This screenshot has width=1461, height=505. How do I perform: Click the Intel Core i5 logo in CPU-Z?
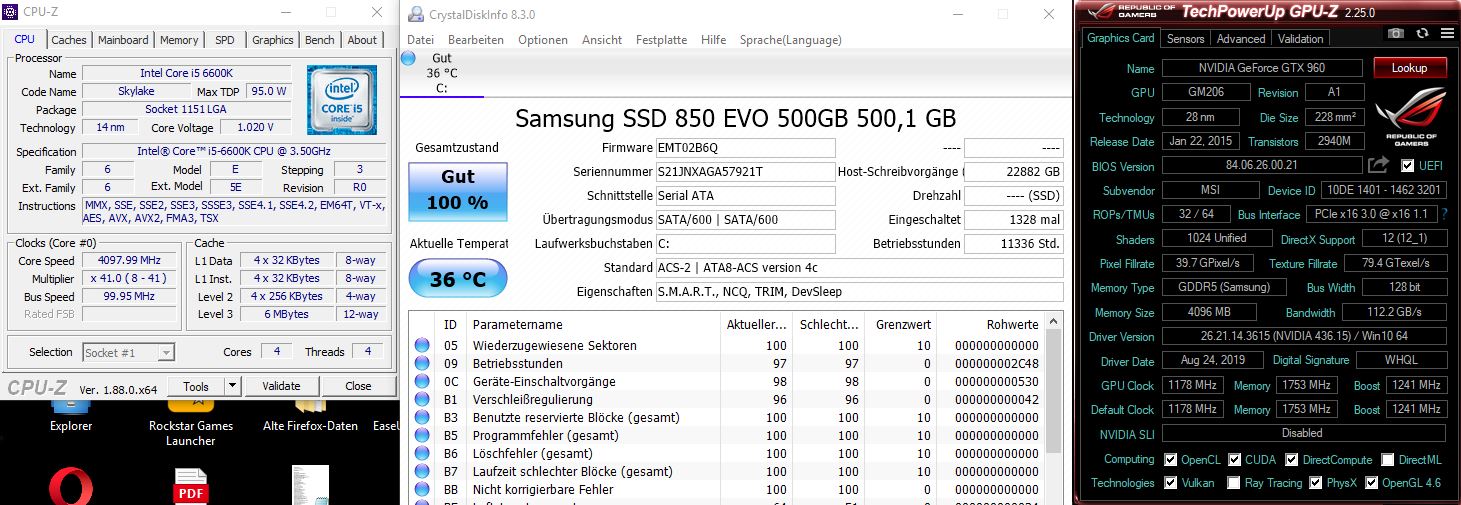pos(342,100)
